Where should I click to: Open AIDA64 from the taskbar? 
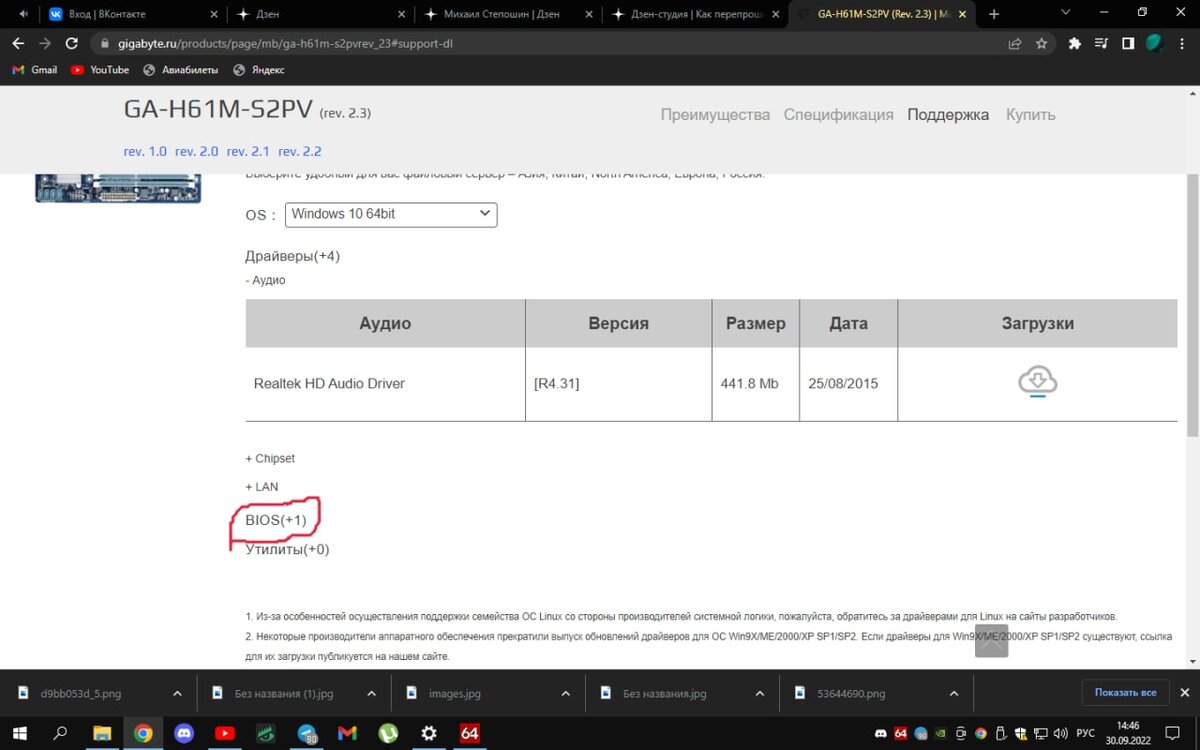coord(469,733)
